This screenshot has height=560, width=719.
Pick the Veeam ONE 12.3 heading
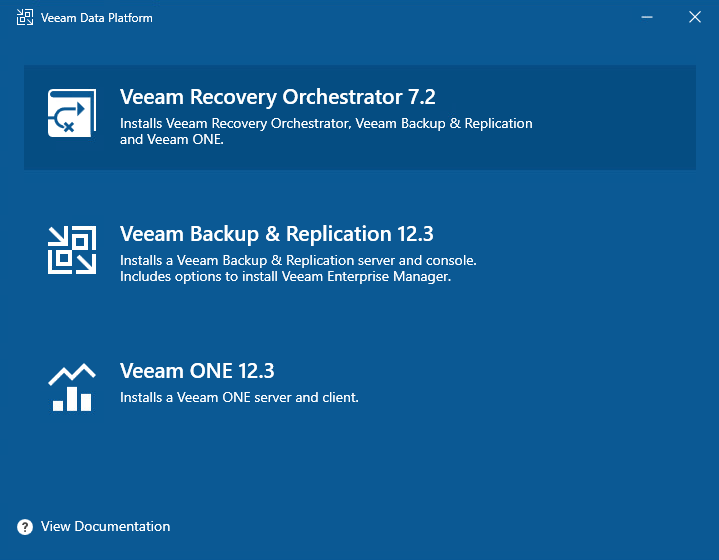[196, 371]
